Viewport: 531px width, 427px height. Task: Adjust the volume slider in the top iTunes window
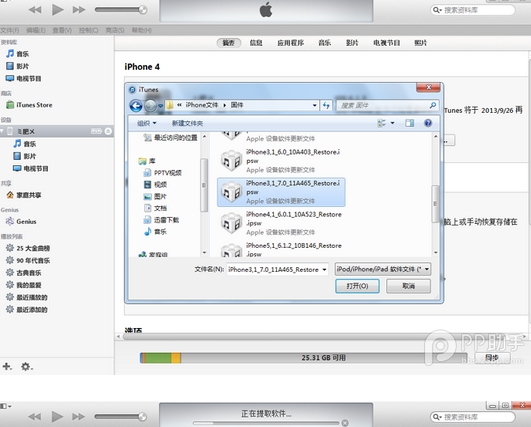121,9
